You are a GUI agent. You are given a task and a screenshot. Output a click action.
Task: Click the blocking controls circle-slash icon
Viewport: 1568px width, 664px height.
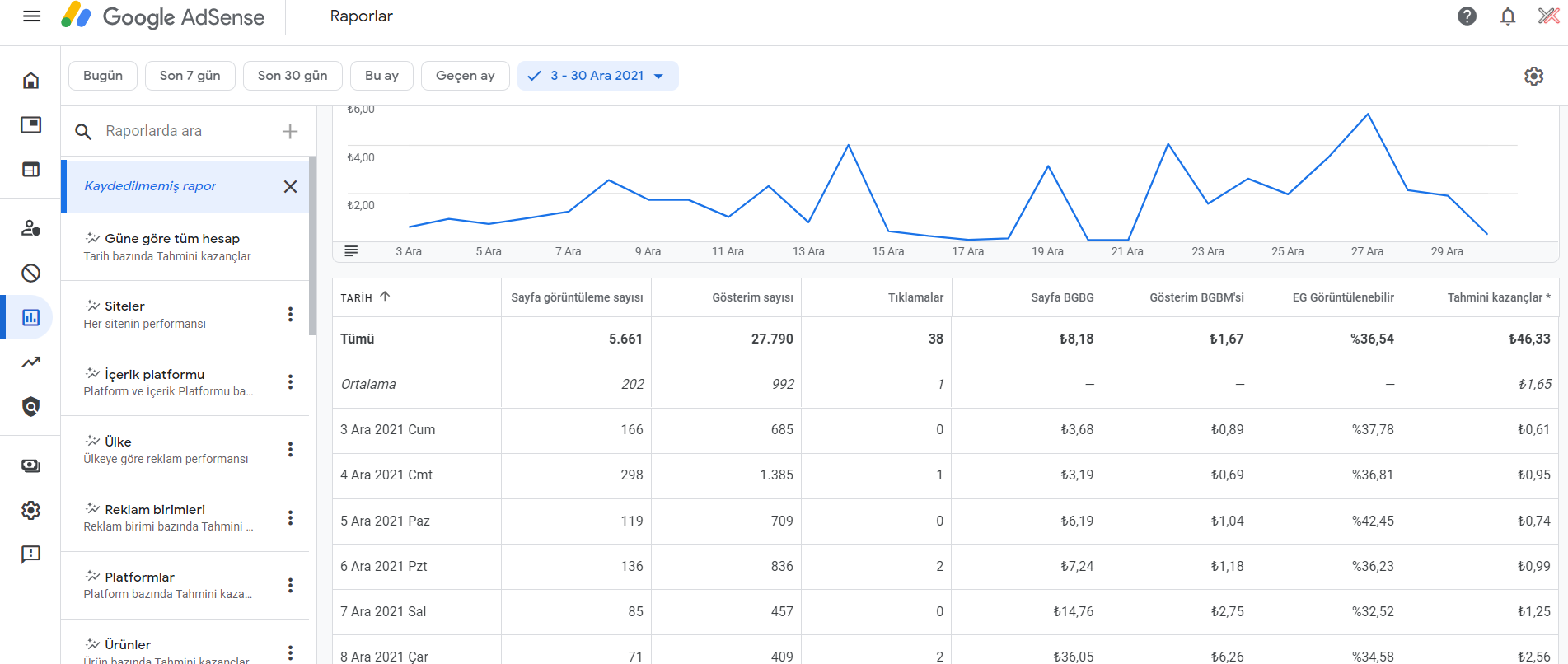(x=30, y=273)
